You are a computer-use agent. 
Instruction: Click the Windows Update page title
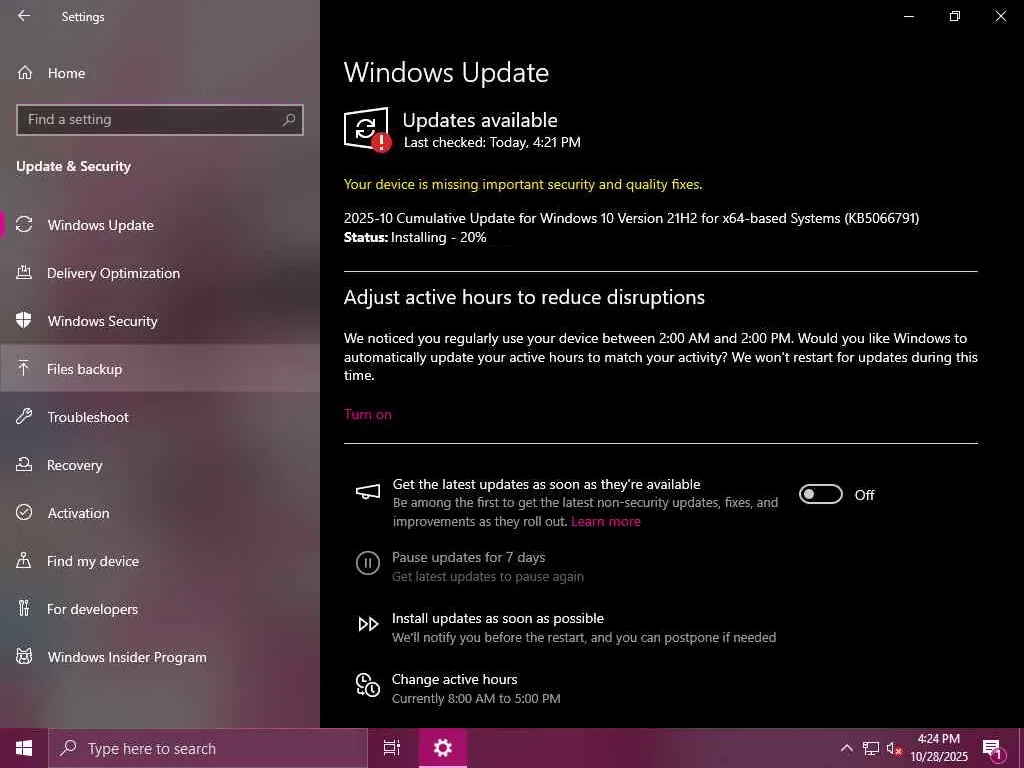(446, 72)
